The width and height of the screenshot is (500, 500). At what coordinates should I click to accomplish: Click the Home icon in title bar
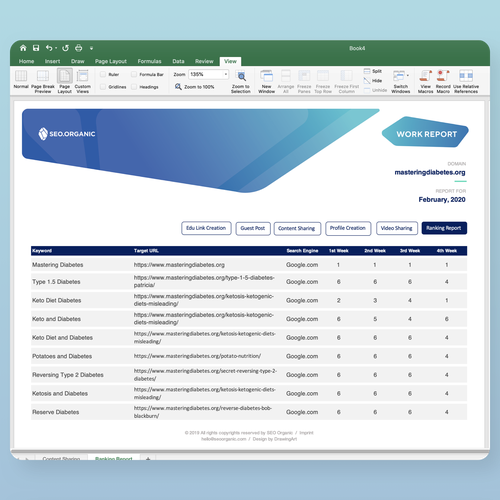click(23, 48)
